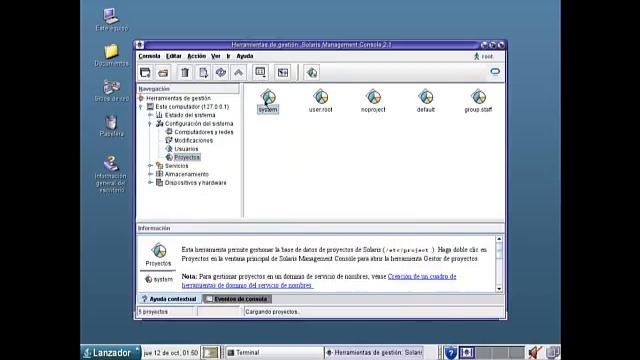
Task: Click the show panes toolbar icon
Action: [282, 73]
